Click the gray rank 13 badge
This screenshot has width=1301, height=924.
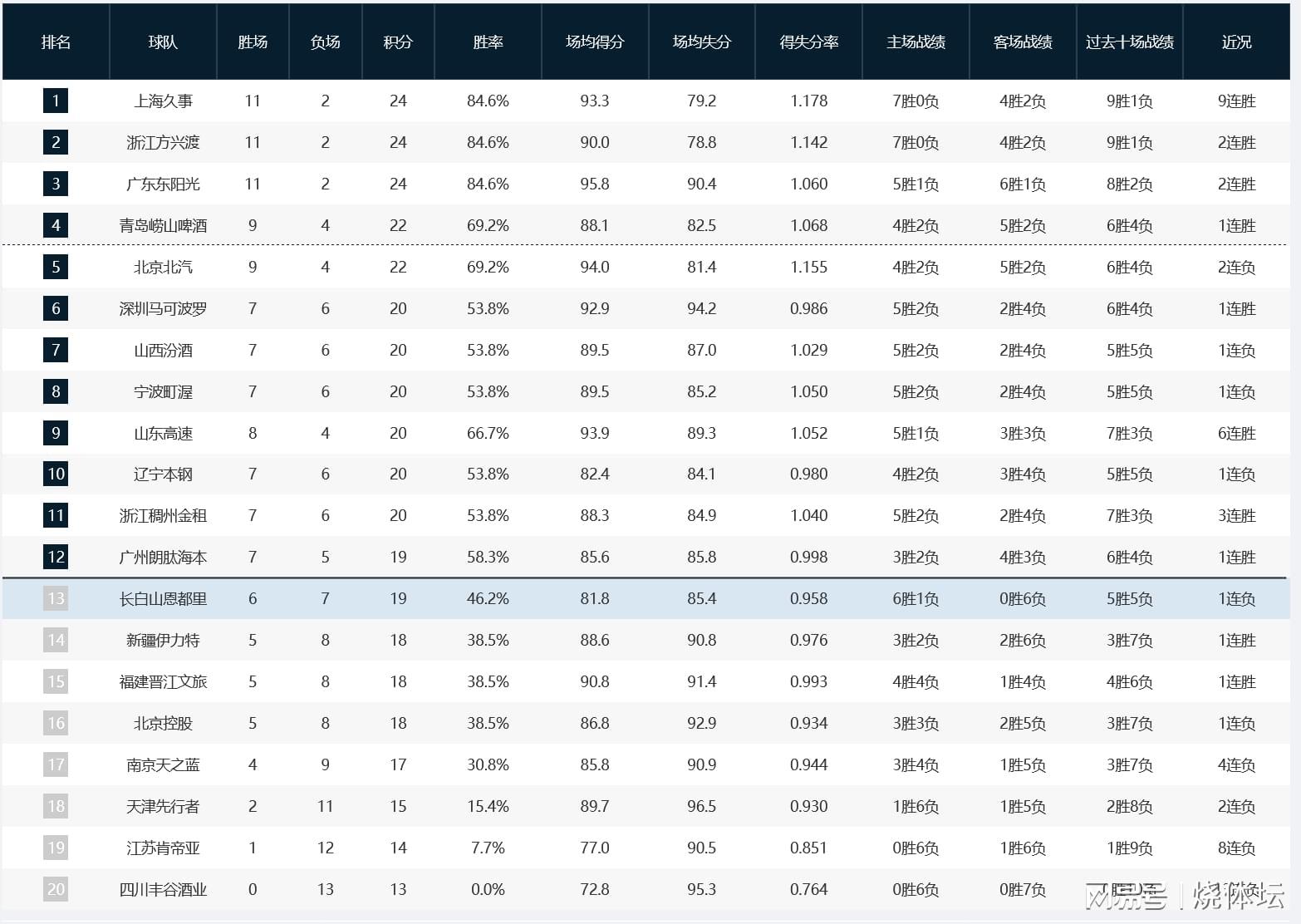(56, 598)
